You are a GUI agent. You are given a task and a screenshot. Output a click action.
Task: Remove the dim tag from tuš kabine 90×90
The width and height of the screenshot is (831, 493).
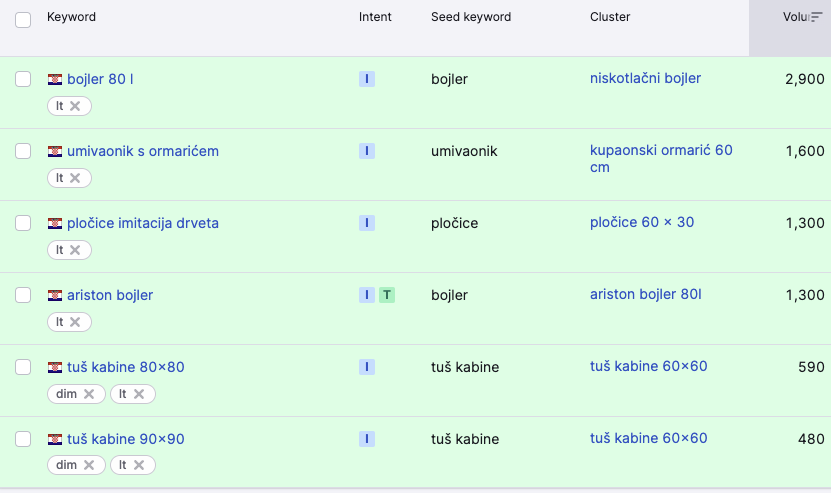89,466
